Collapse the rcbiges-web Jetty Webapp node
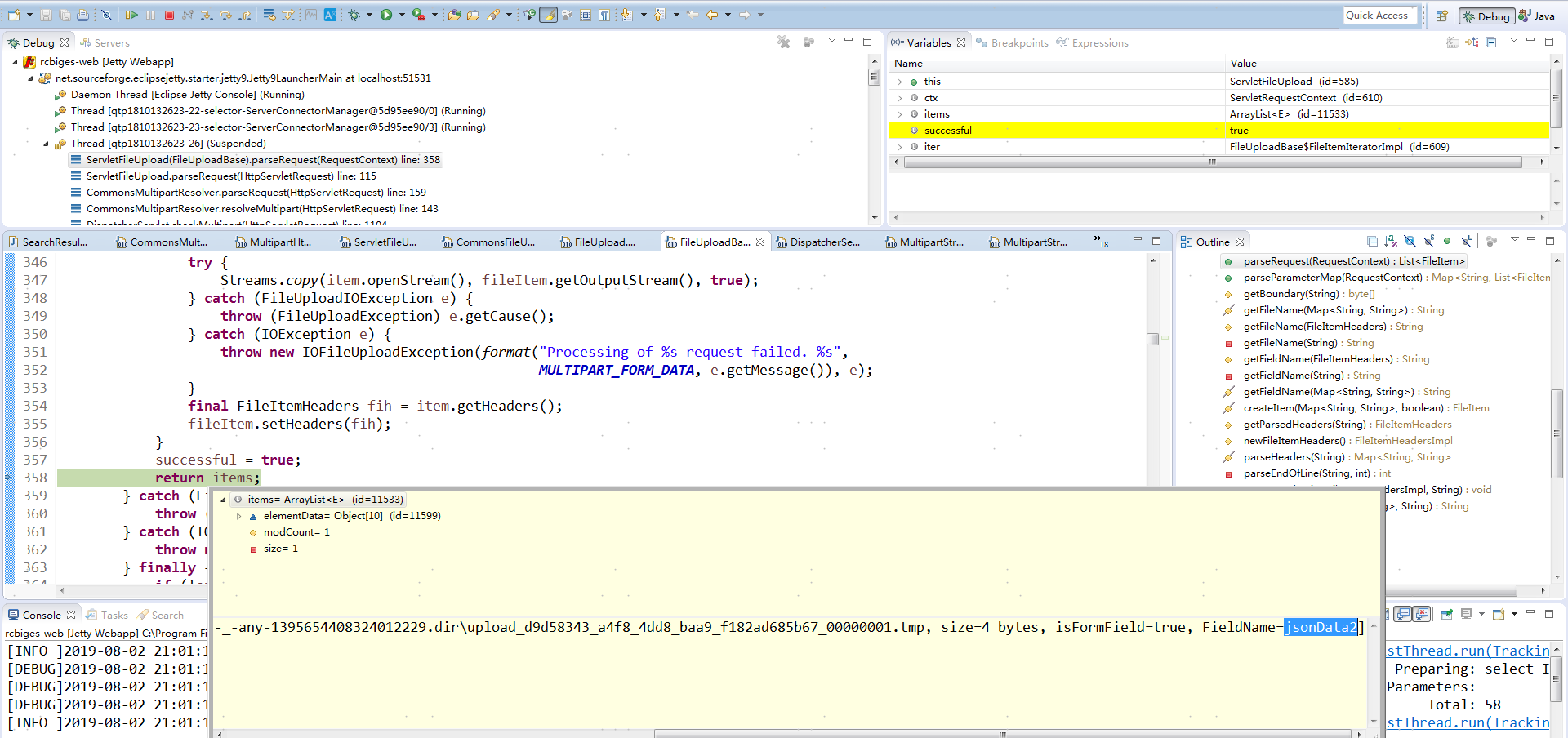This screenshot has width=1568, height=738. 15,62
